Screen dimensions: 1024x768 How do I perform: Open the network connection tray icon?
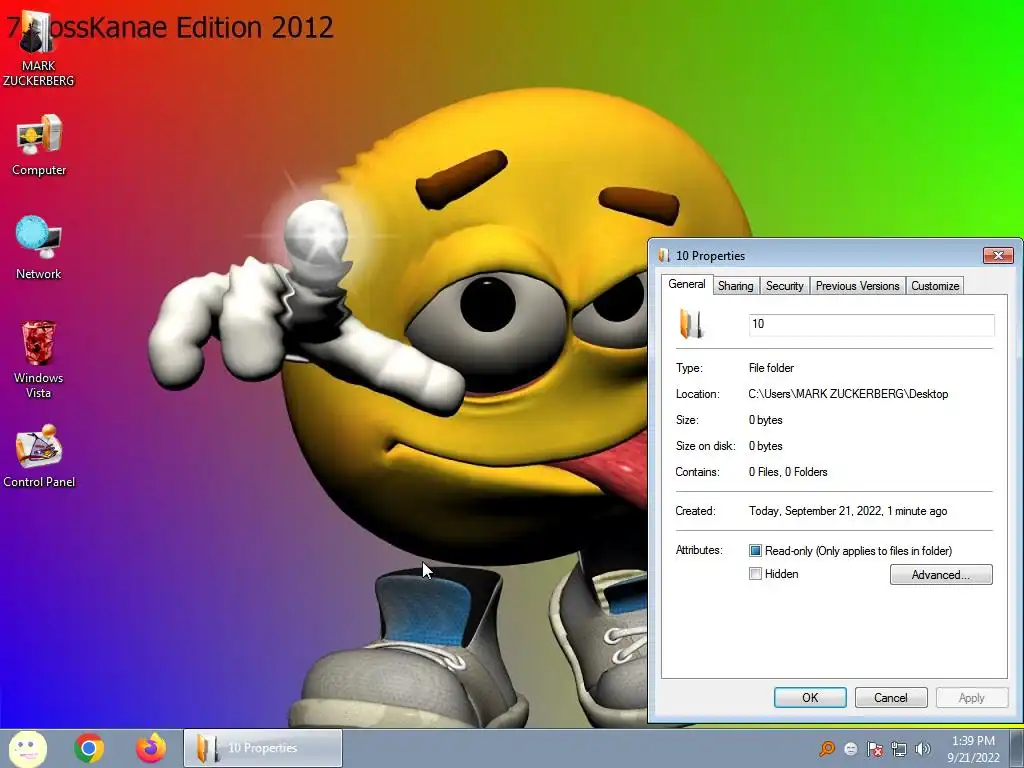click(x=899, y=749)
